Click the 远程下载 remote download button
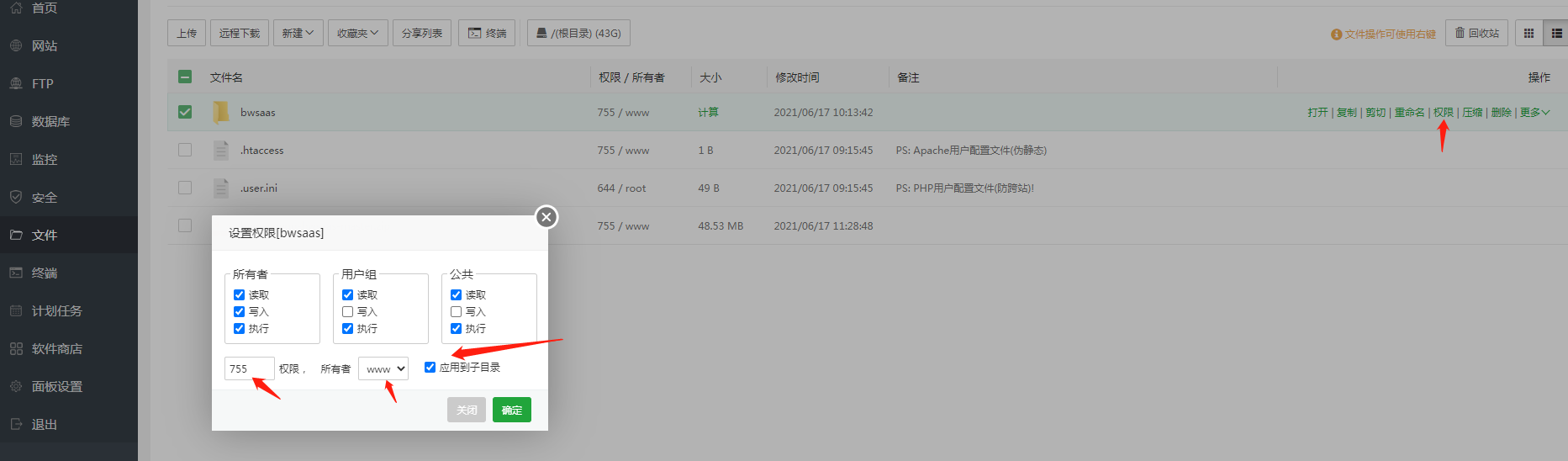 coord(240,33)
